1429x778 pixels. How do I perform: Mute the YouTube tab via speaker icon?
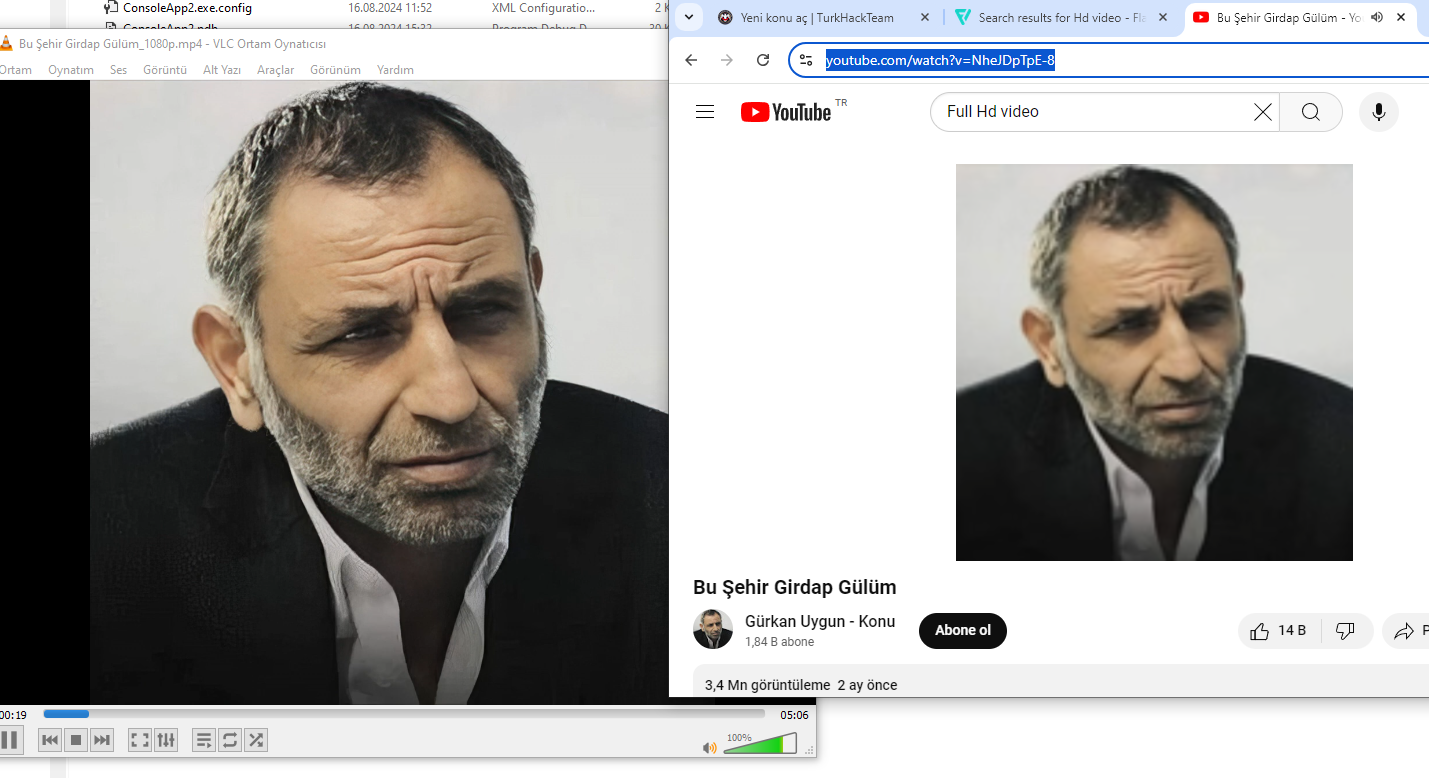1377,17
